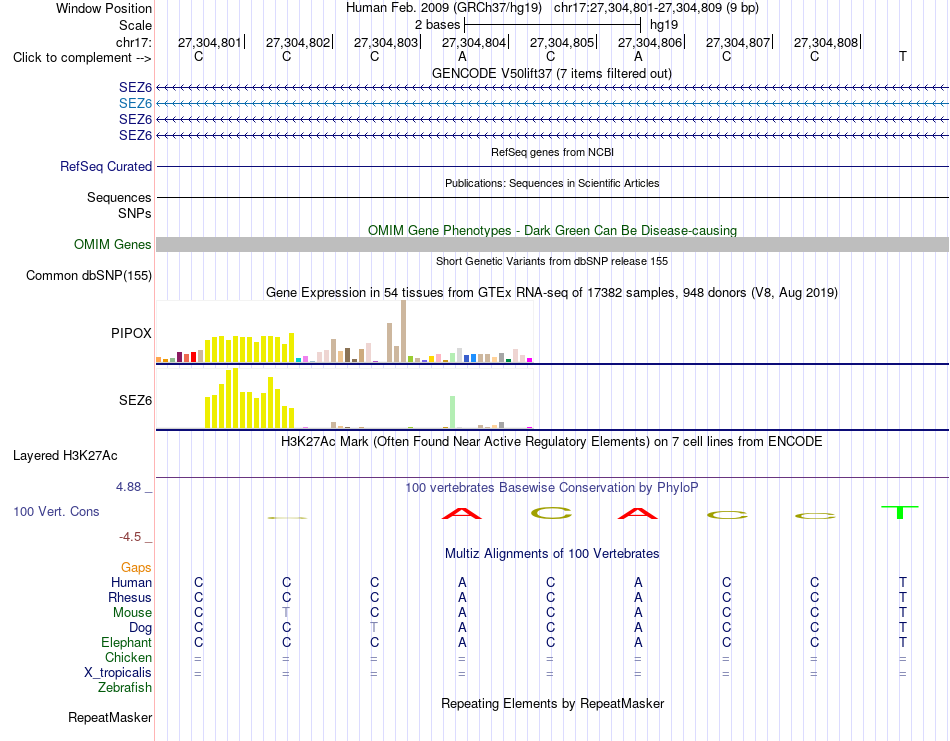Viewport: 950px width, 741px height.
Task: Click the Mouse species label
Action: 132,613
